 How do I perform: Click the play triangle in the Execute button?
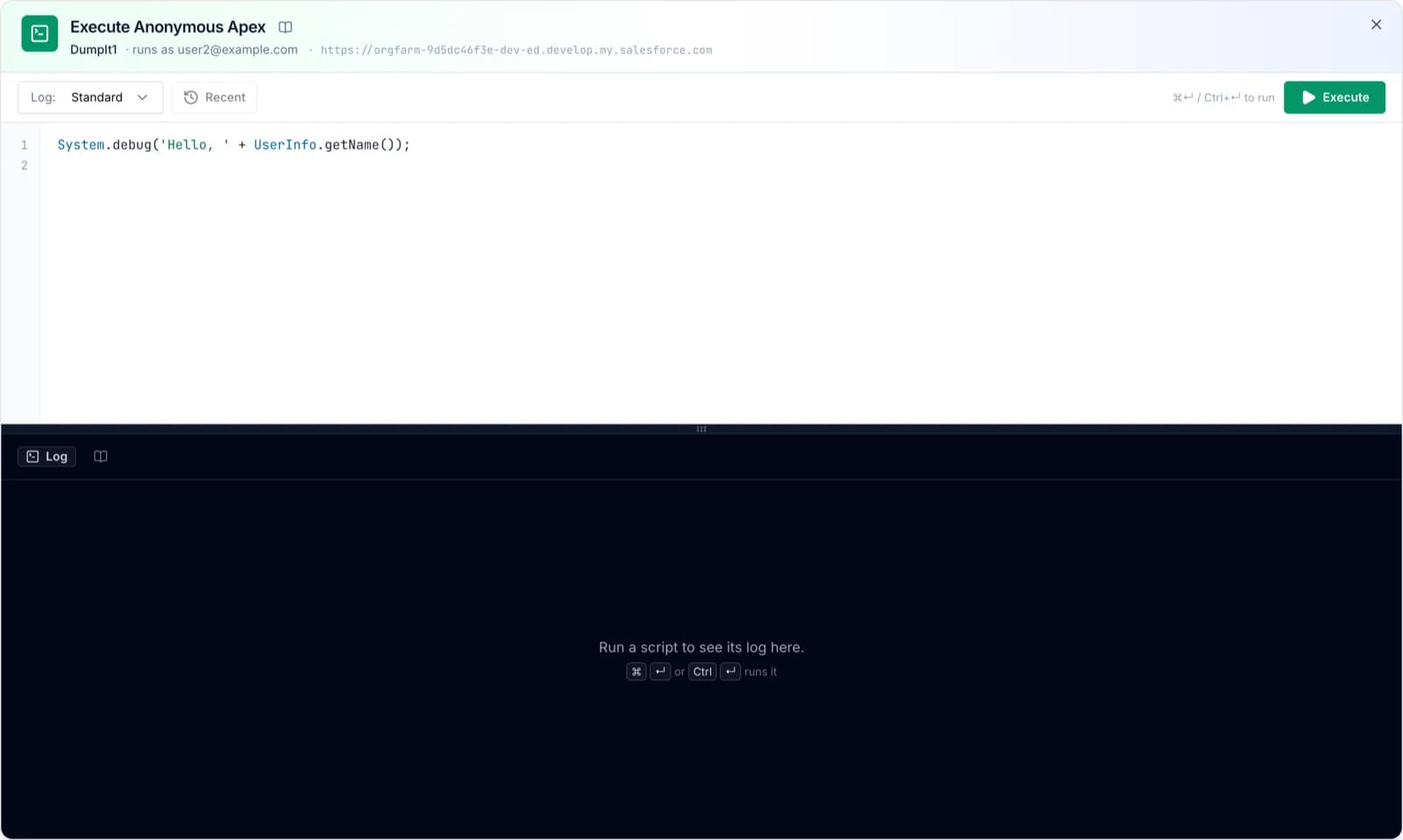coord(1308,97)
